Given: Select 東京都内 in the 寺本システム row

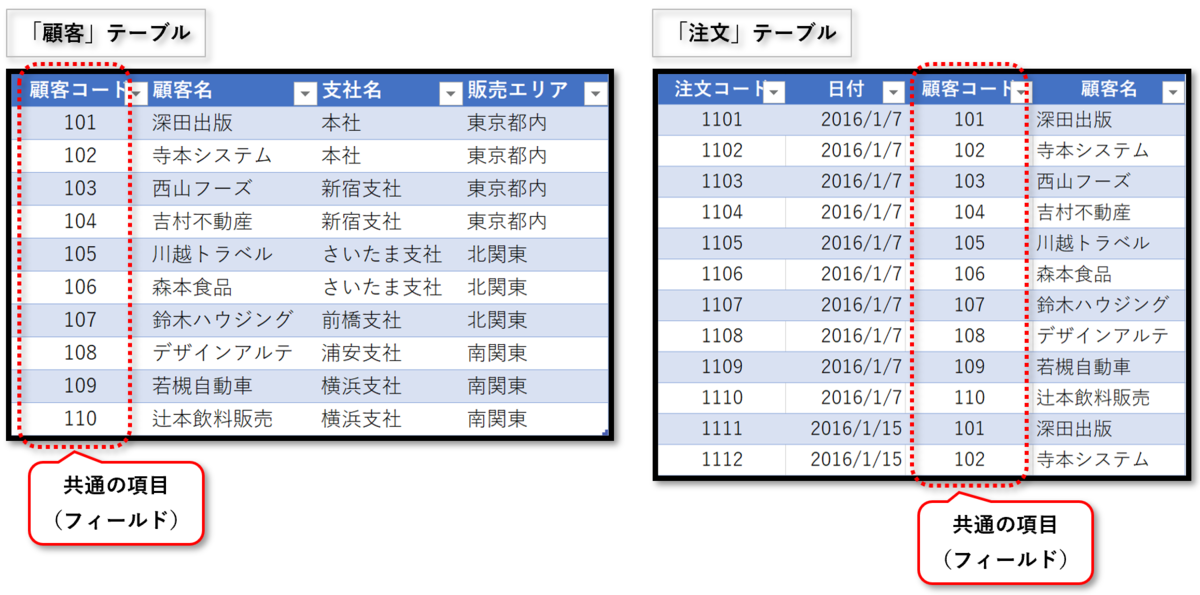Looking at the screenshot, I should coord(507,156).
